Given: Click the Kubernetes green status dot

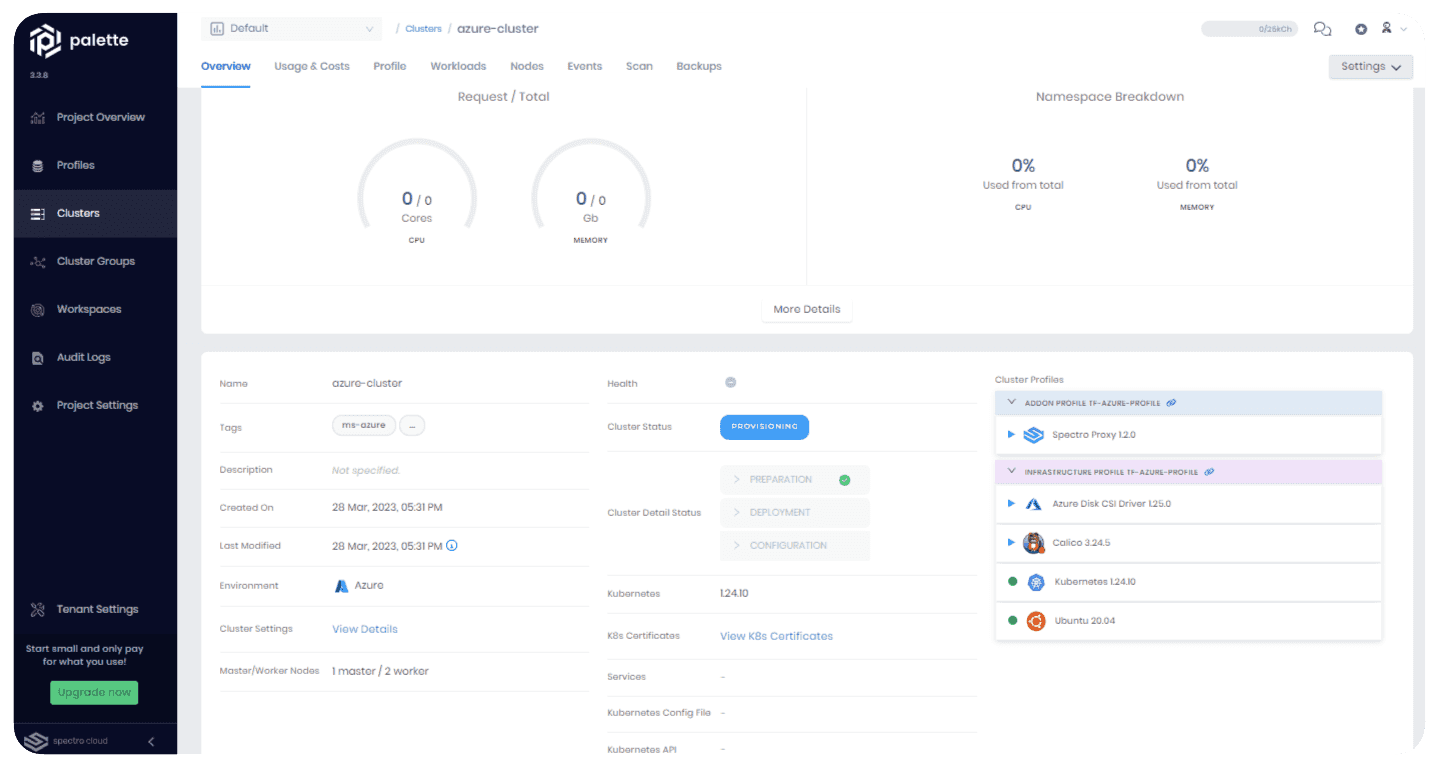Looking at the screenshot, I should pos(1012,582).
